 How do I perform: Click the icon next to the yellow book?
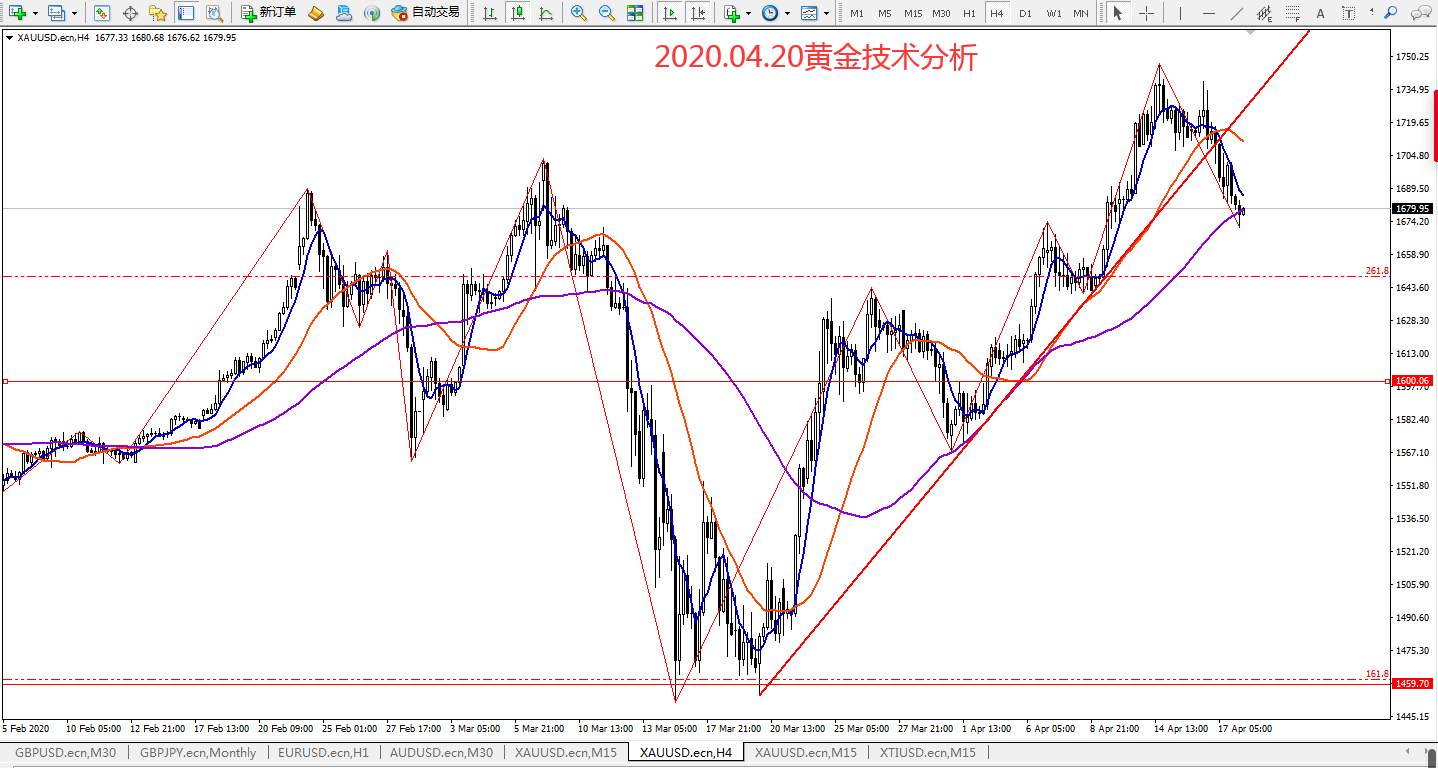tap(343, 13)
